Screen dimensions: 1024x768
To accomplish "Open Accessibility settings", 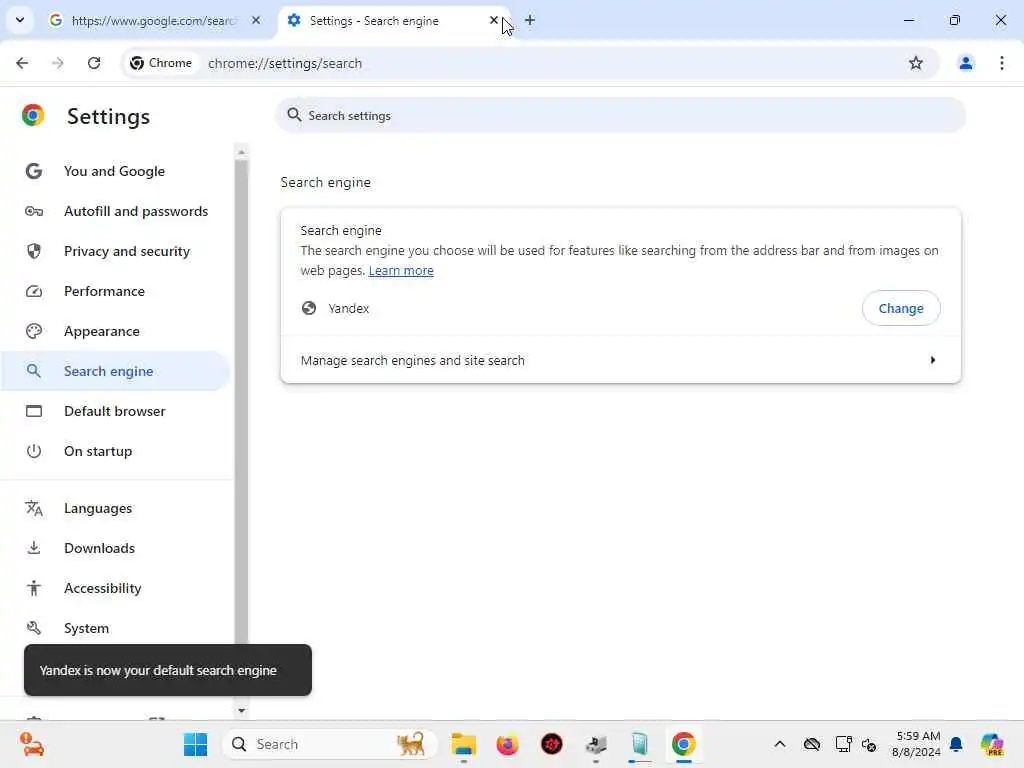I will (114, 588).
